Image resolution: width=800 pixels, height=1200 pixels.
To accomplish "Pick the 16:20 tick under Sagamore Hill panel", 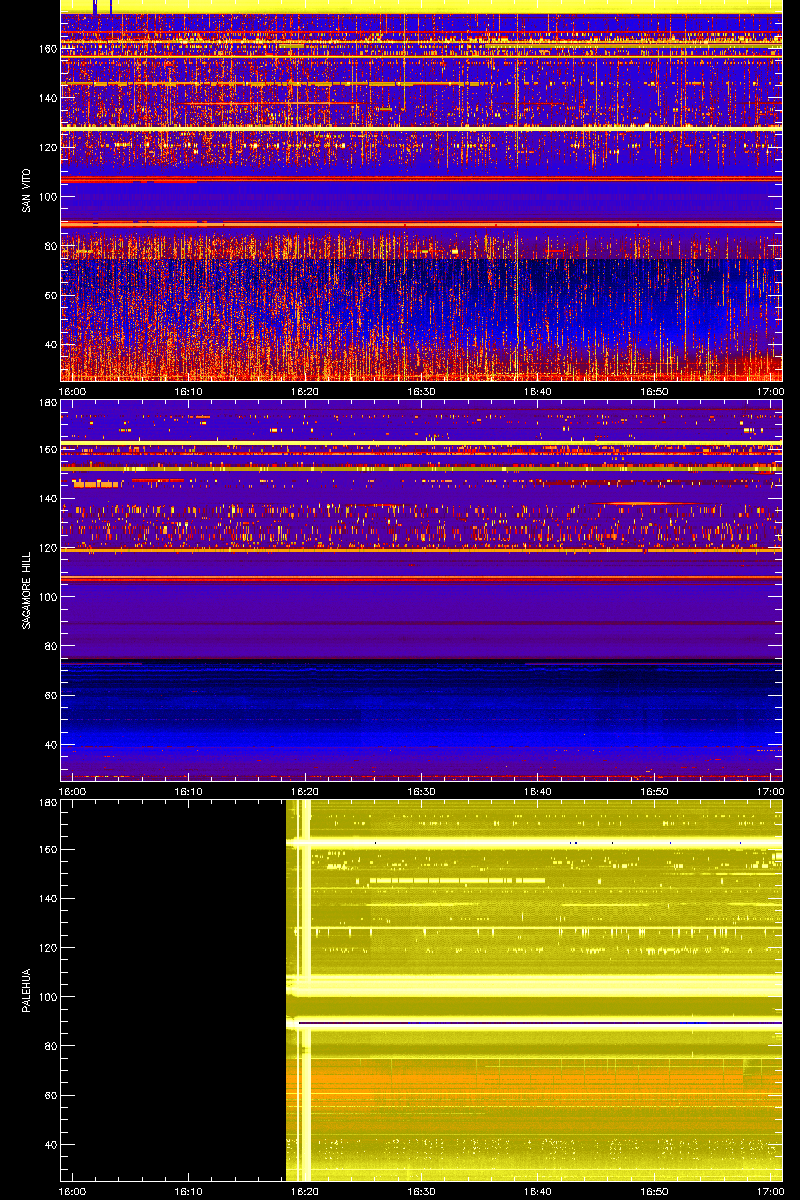I will point(306,792).
